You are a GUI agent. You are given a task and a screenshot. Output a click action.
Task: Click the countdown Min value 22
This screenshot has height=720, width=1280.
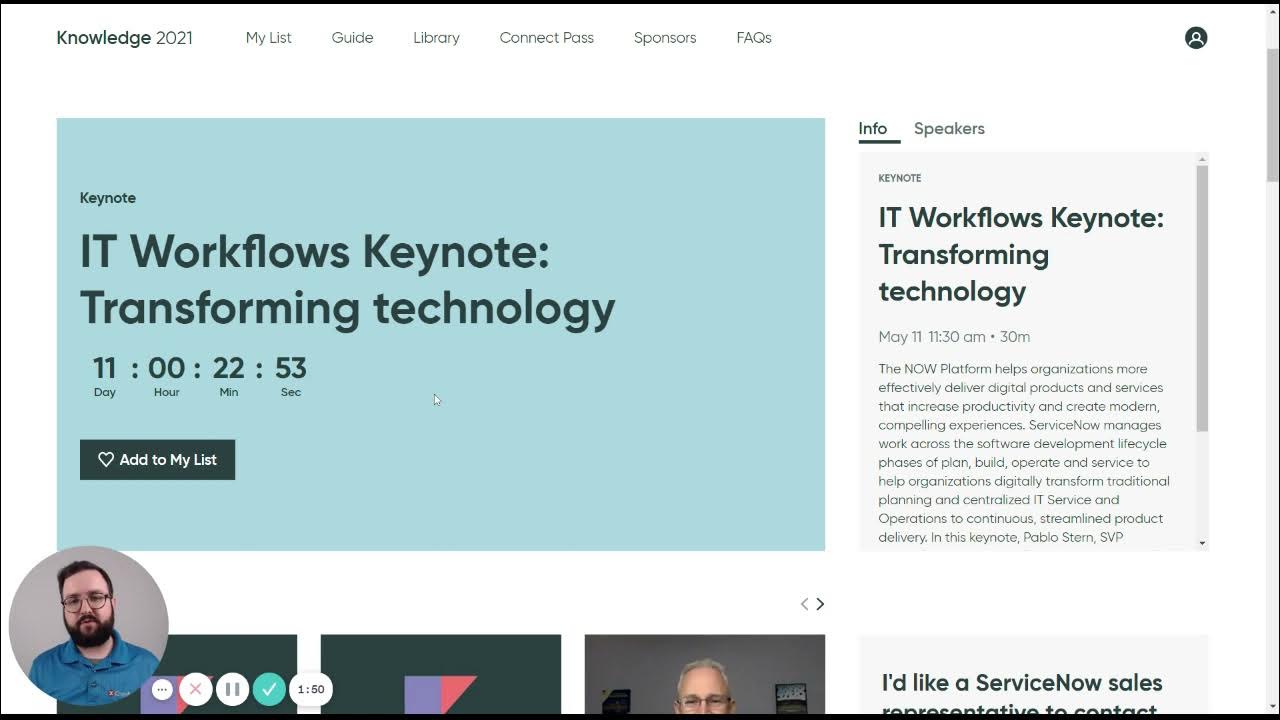click(x=229, y=368)
